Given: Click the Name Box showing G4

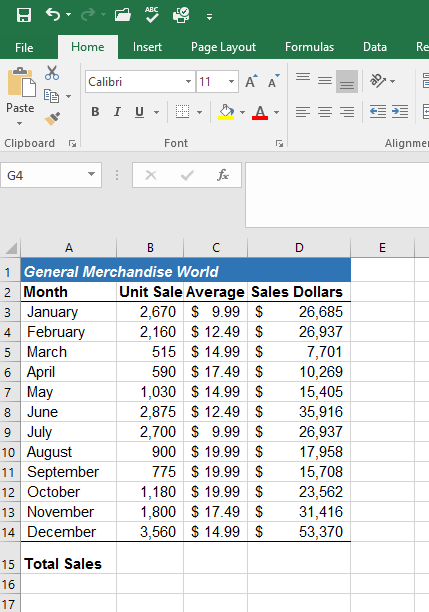Looking at the screenshot, I should tap(44, 175).
